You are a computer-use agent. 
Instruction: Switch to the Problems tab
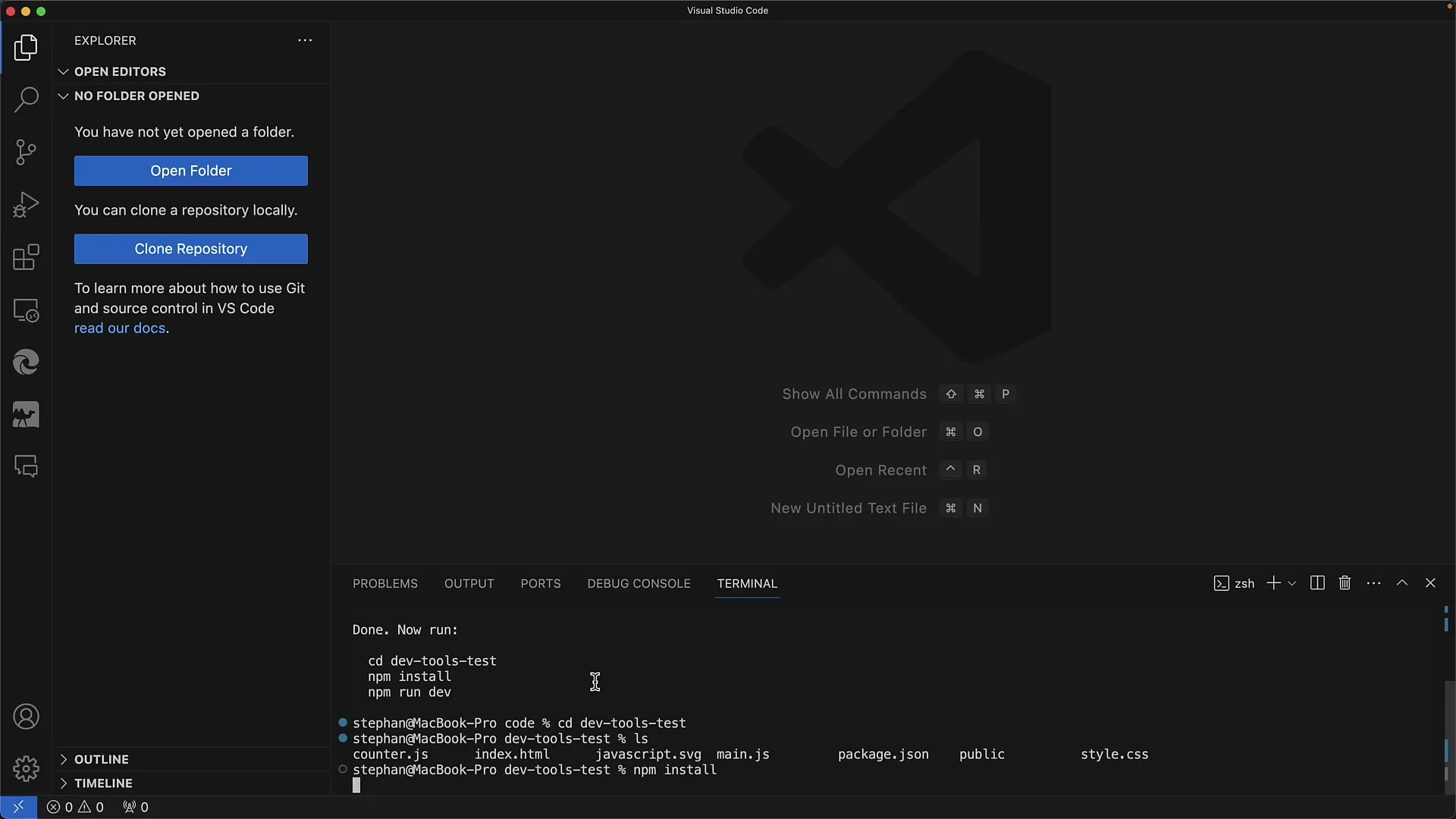pos(385,583)
